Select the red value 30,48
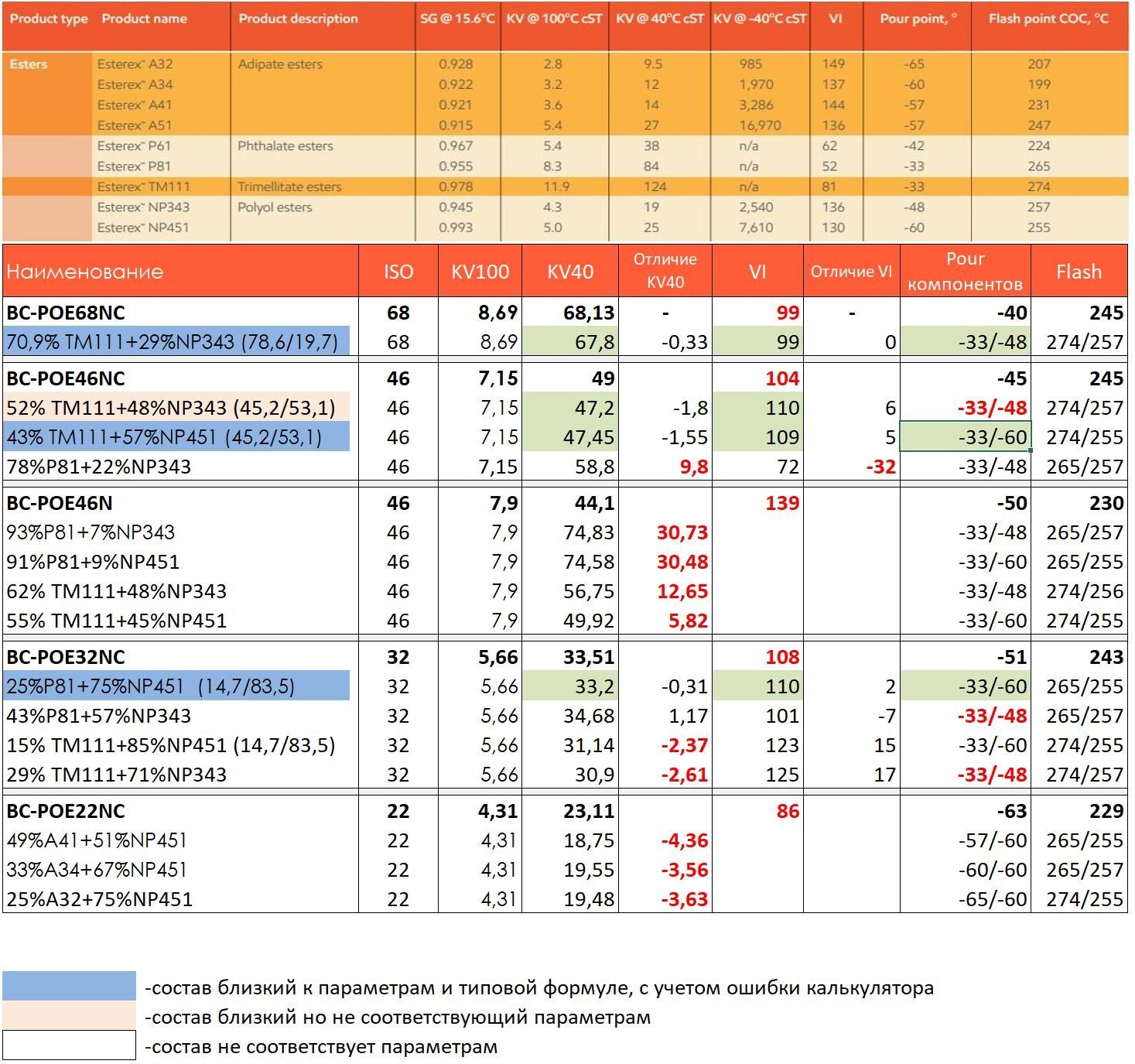 click(682, 562)
